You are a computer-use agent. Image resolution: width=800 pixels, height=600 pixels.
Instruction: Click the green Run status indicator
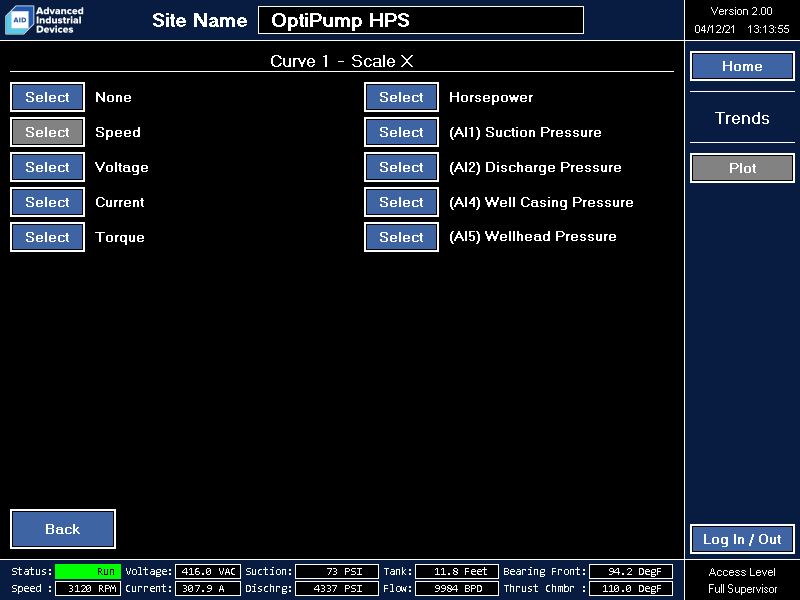click(x=88, y=571)
